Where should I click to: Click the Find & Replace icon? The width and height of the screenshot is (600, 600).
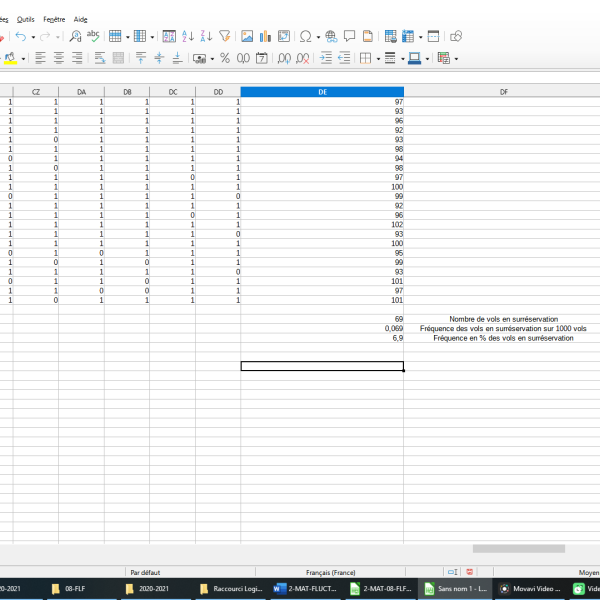tap(75, 36)
